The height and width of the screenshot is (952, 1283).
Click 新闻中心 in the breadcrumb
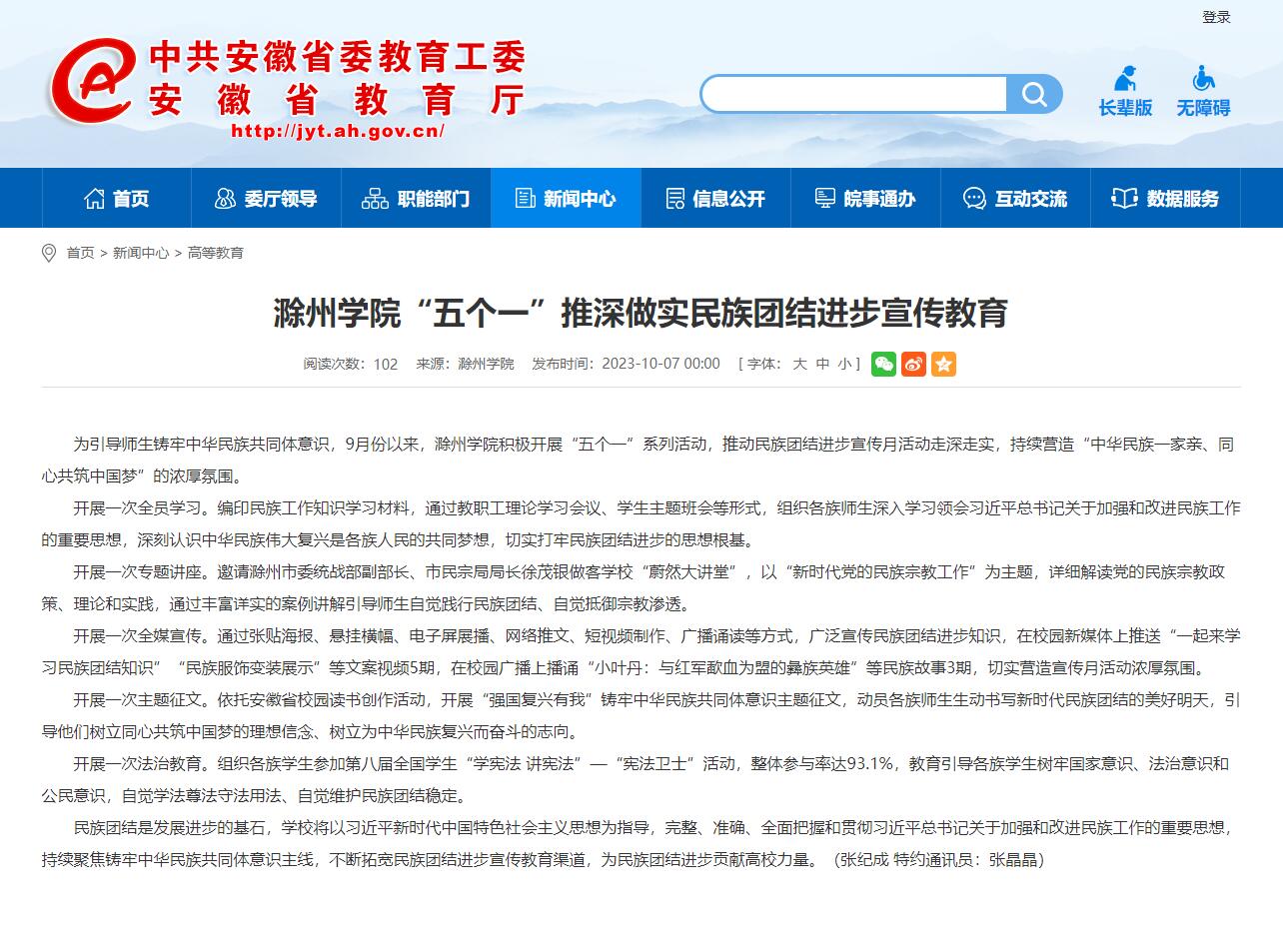coord(141,253)
